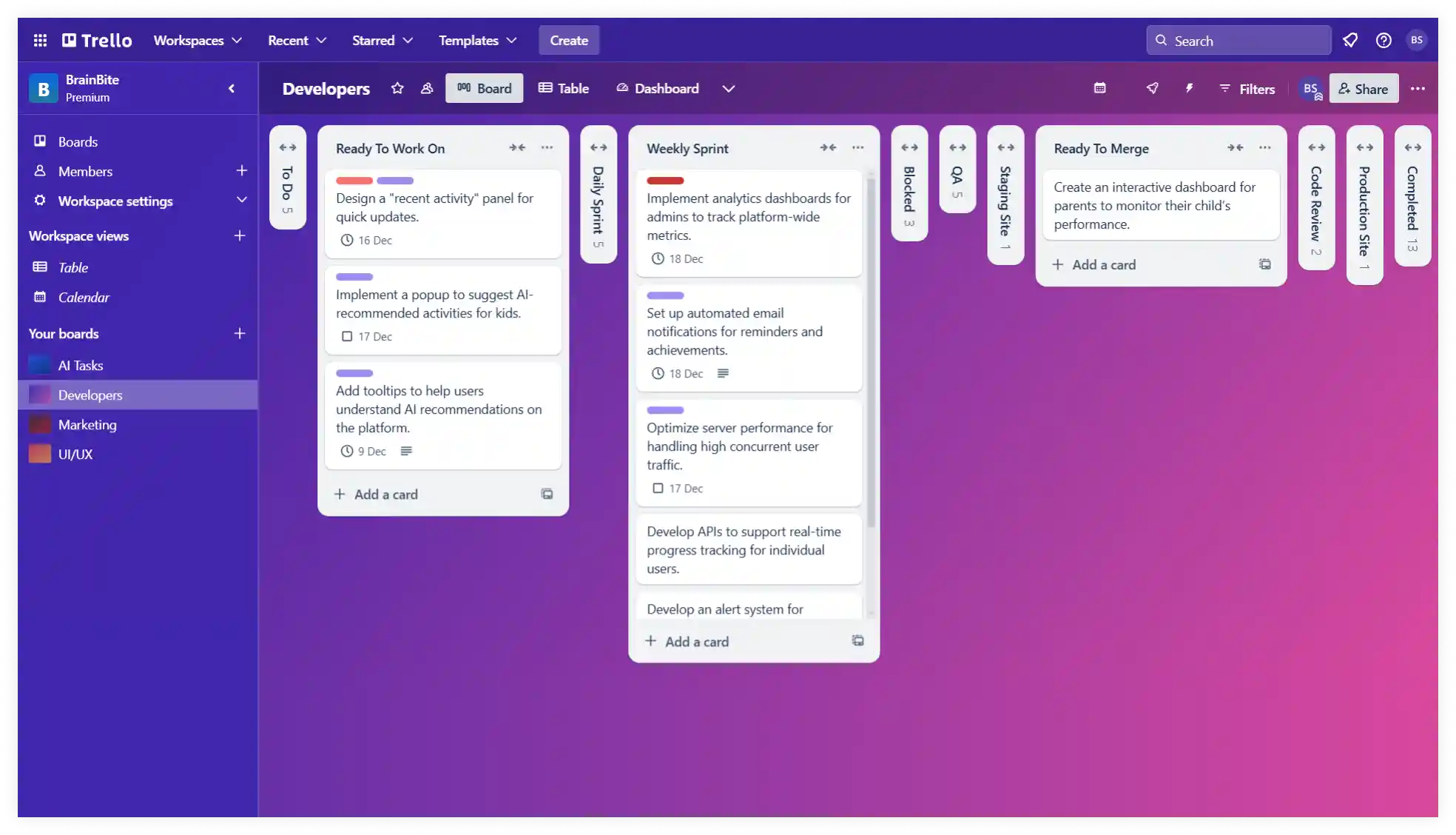Expand more board views chevron

[x=728, y=88]
